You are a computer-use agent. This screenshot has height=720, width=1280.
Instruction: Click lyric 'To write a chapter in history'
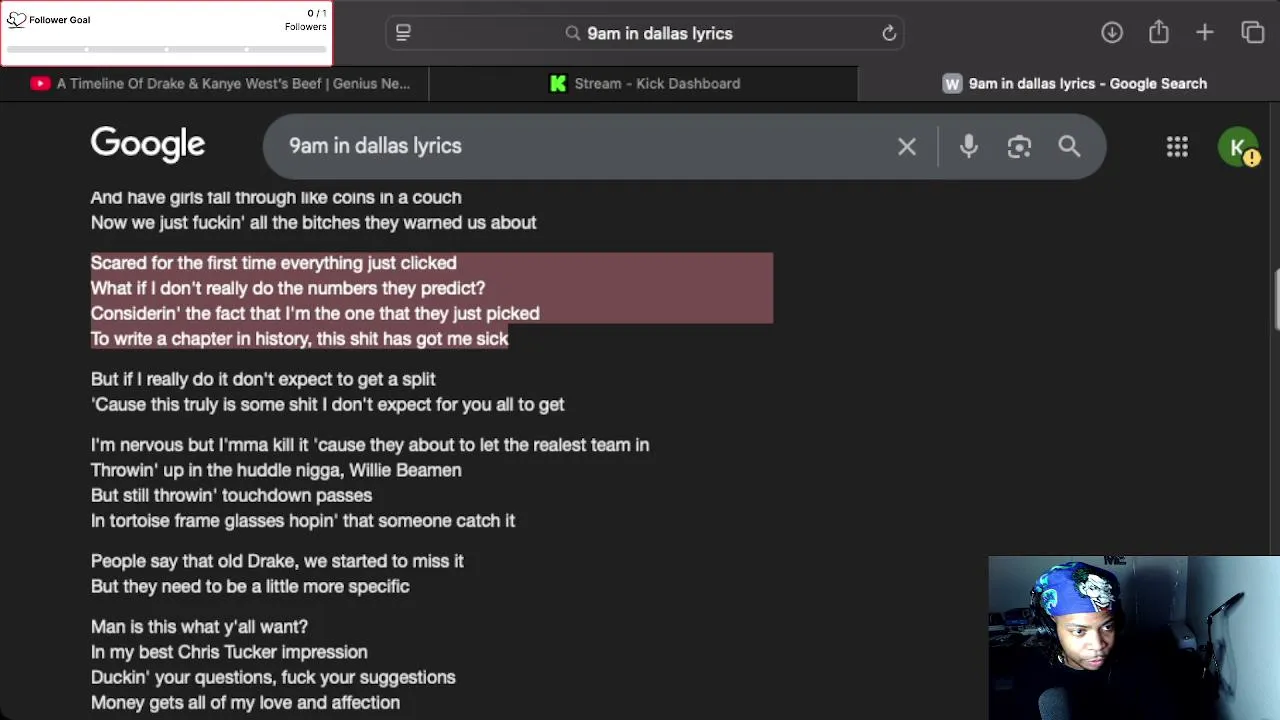point(199,339)
